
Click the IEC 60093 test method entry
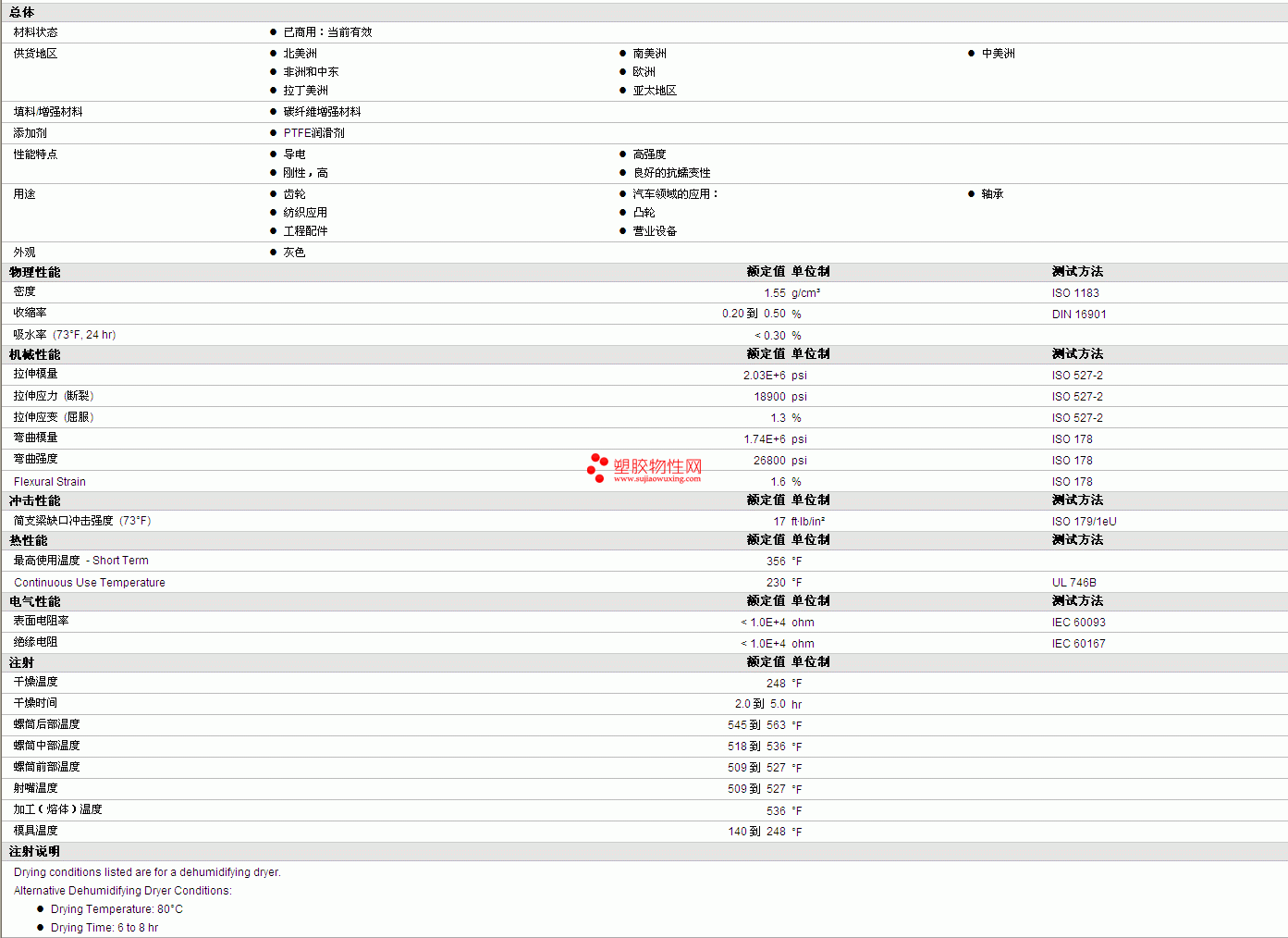1078,623
